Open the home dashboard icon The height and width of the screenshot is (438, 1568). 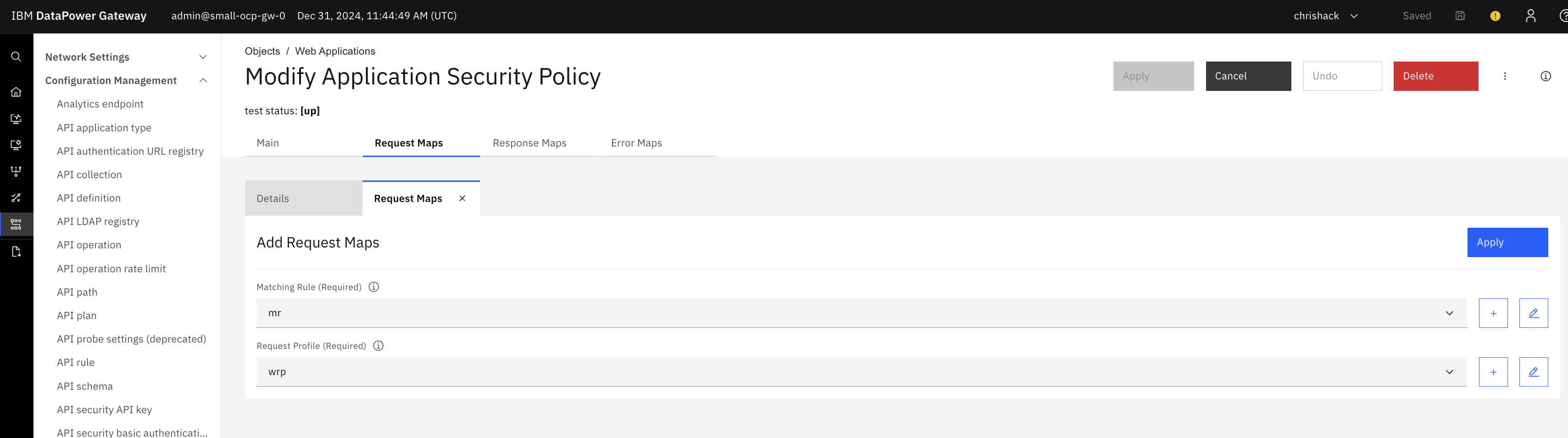17,92
